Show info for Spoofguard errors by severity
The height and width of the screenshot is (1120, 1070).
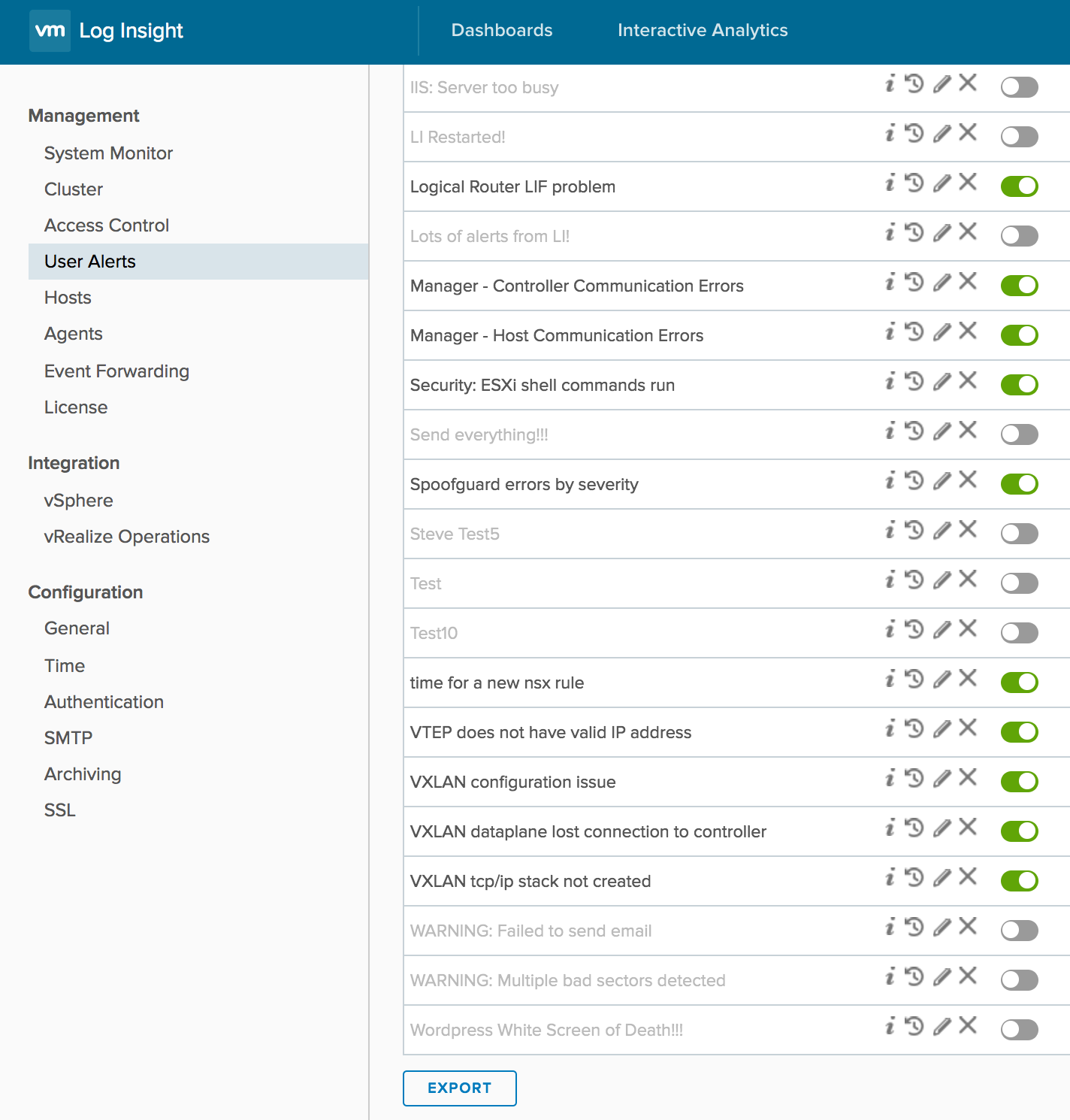(x=890, y=480)
